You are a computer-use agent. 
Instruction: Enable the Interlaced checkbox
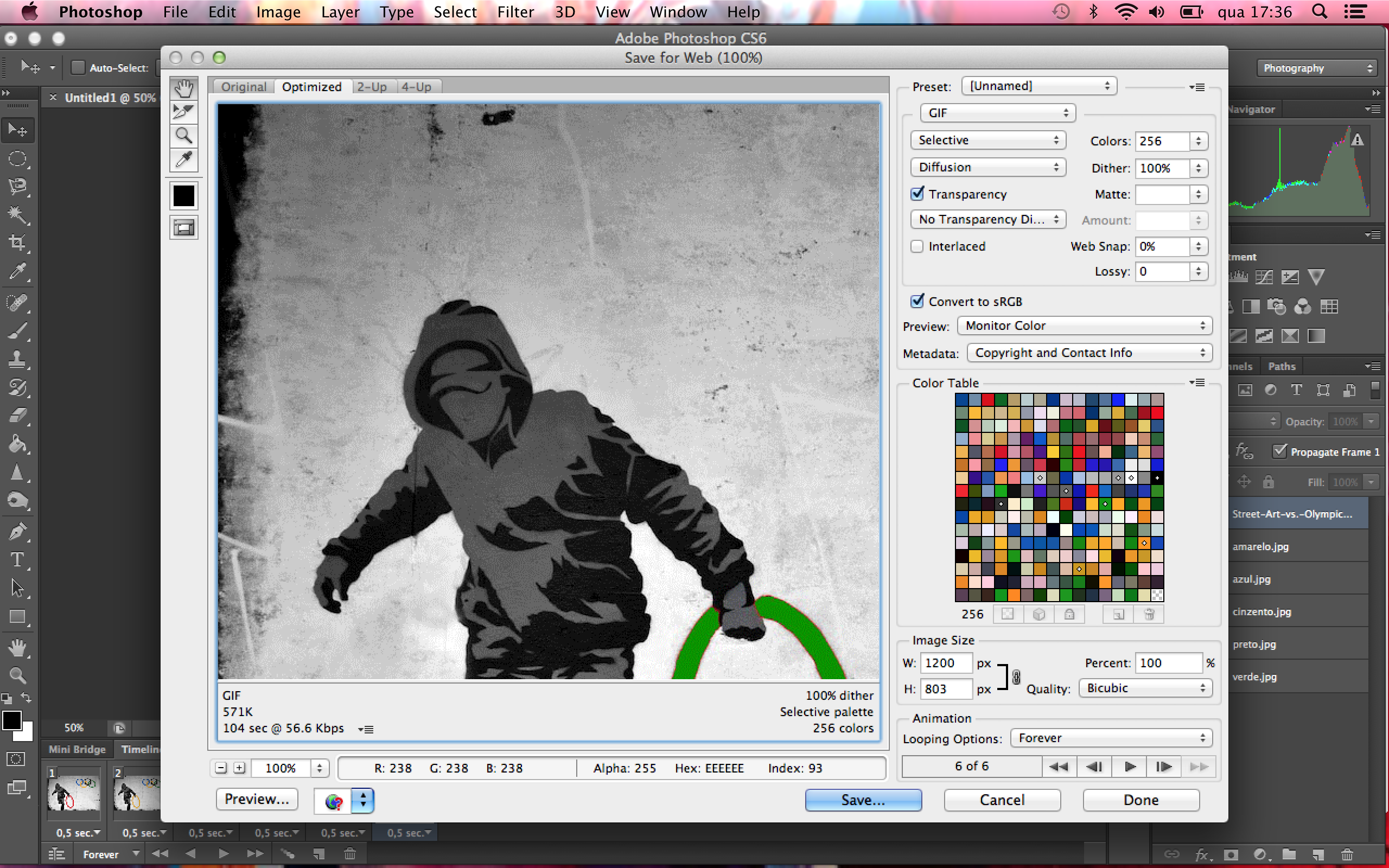917,246
